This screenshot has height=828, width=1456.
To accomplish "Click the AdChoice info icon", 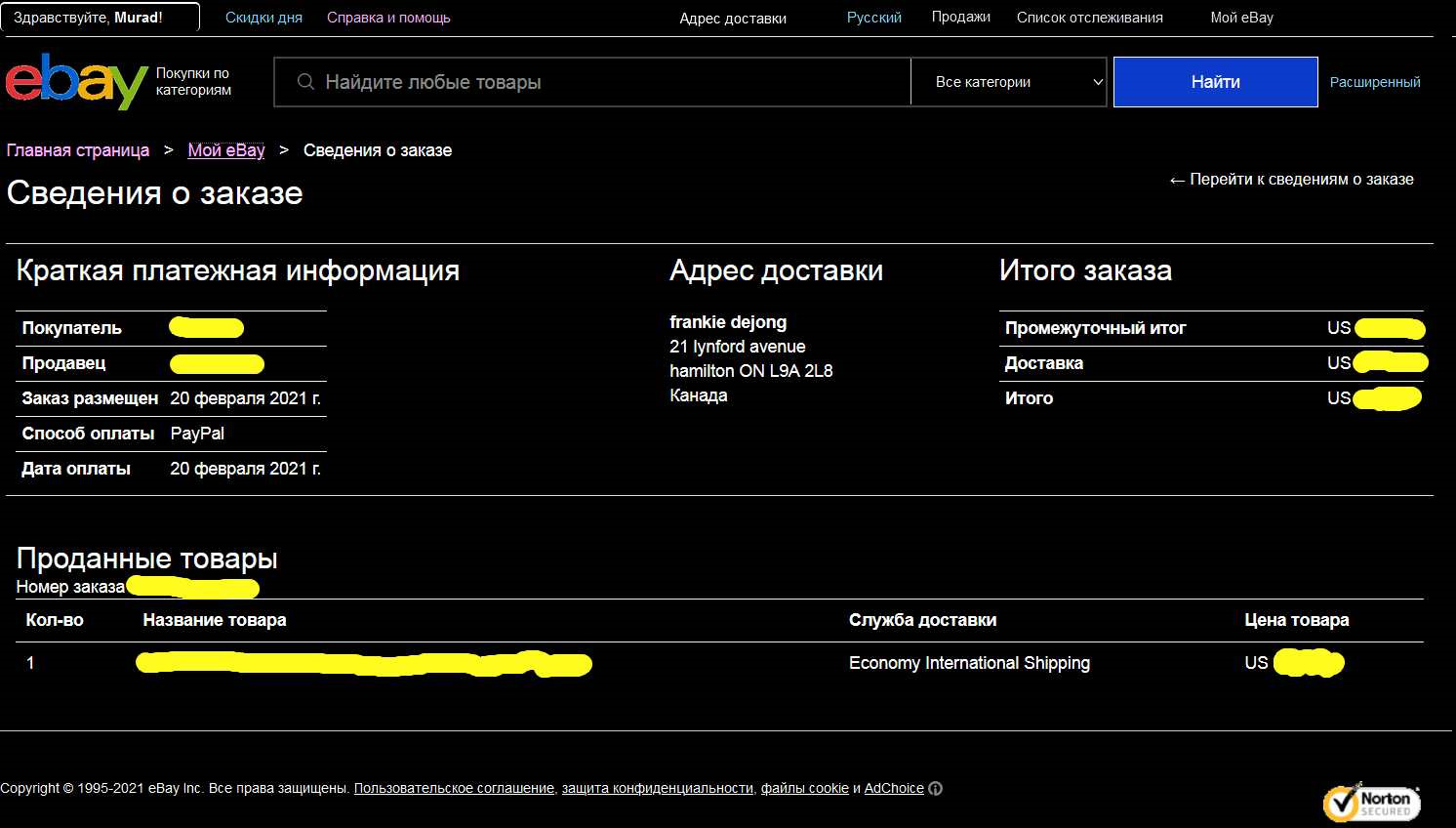I will pos(935,789).
